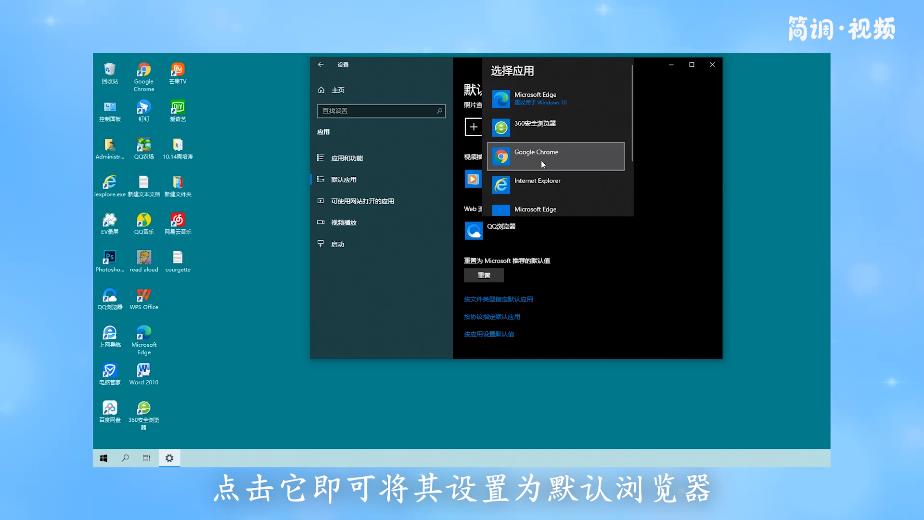Image resolution: width=924 pixels, height=520 pixels.
Task: Open Apps & features (应用和功能) section
Action: (x=346, y=158)
